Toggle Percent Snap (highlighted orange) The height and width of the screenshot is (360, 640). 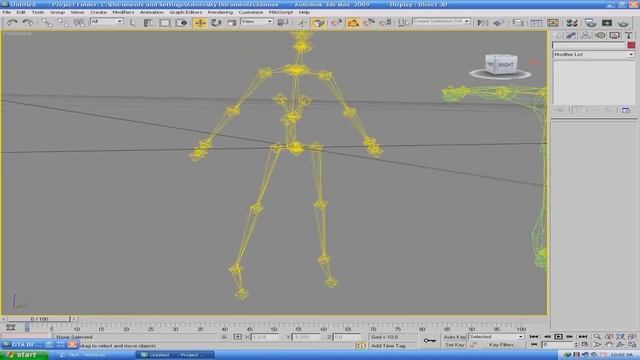pyautogui.click(x=353, y=22)
